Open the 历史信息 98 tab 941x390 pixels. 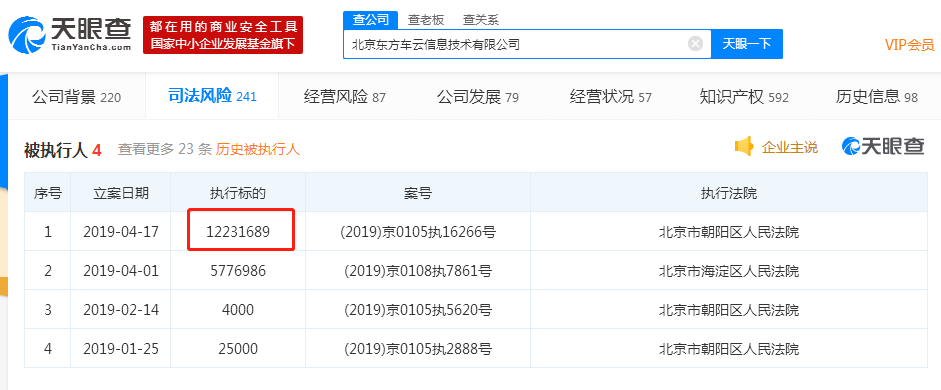click(x=877, y=97)
